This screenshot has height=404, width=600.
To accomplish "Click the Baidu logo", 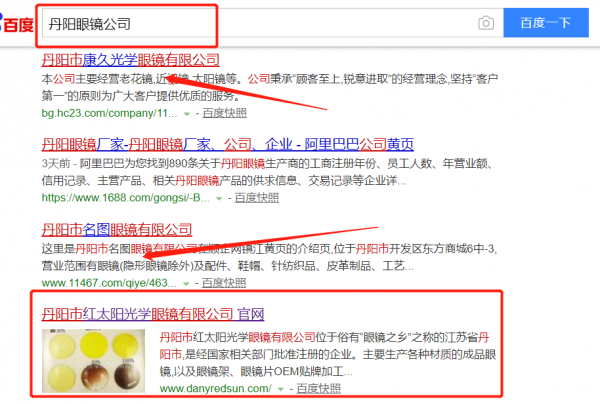I will coord(16,24).
